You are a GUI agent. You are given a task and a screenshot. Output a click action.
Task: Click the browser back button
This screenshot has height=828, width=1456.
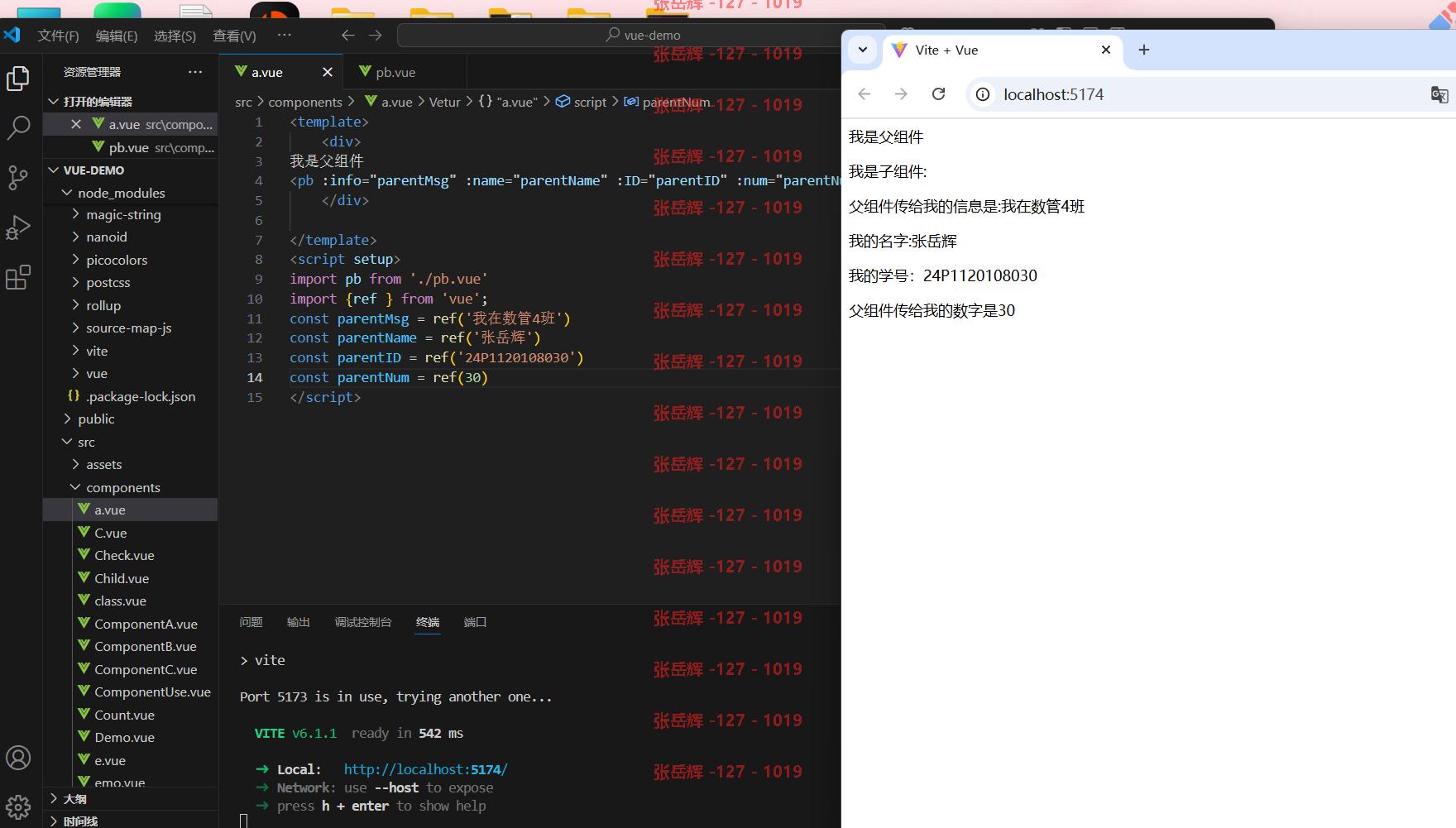(x=864, y=94)
